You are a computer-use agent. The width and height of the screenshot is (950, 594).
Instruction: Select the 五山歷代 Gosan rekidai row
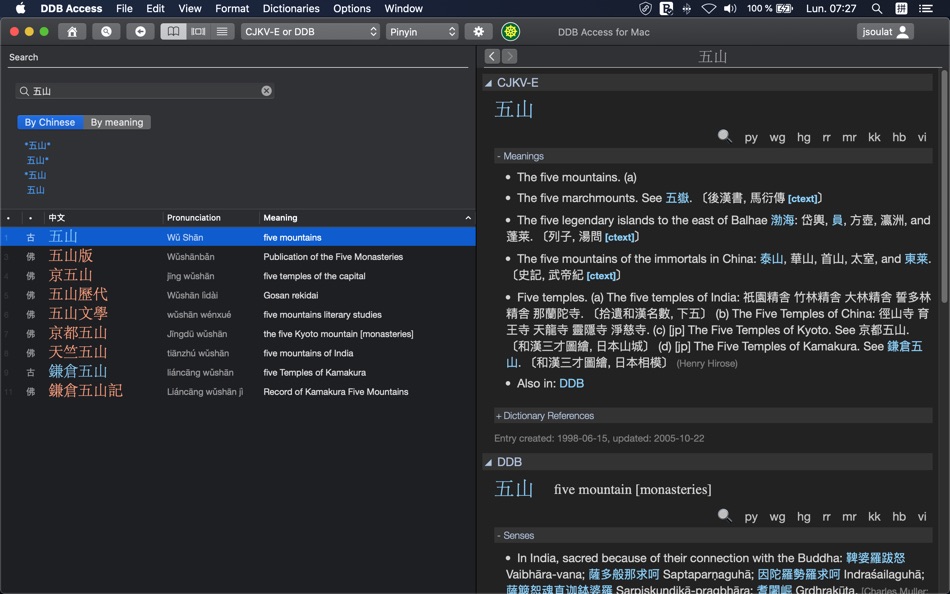coord(238,295)
